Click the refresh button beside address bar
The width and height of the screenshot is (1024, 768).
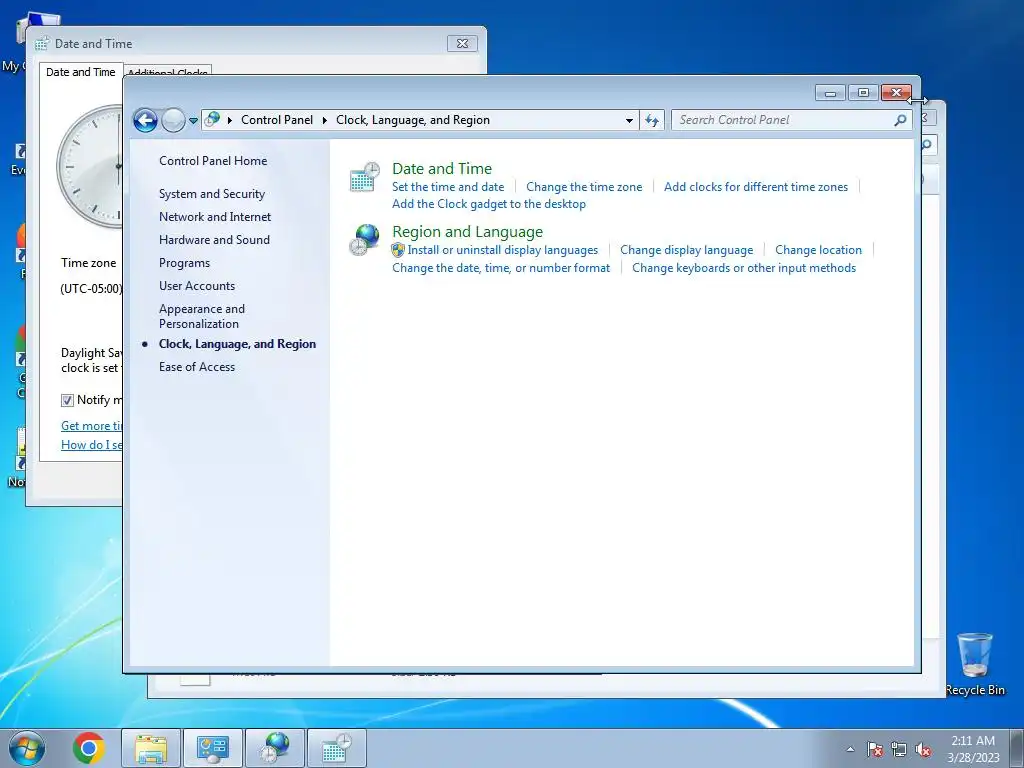[652, 120]
